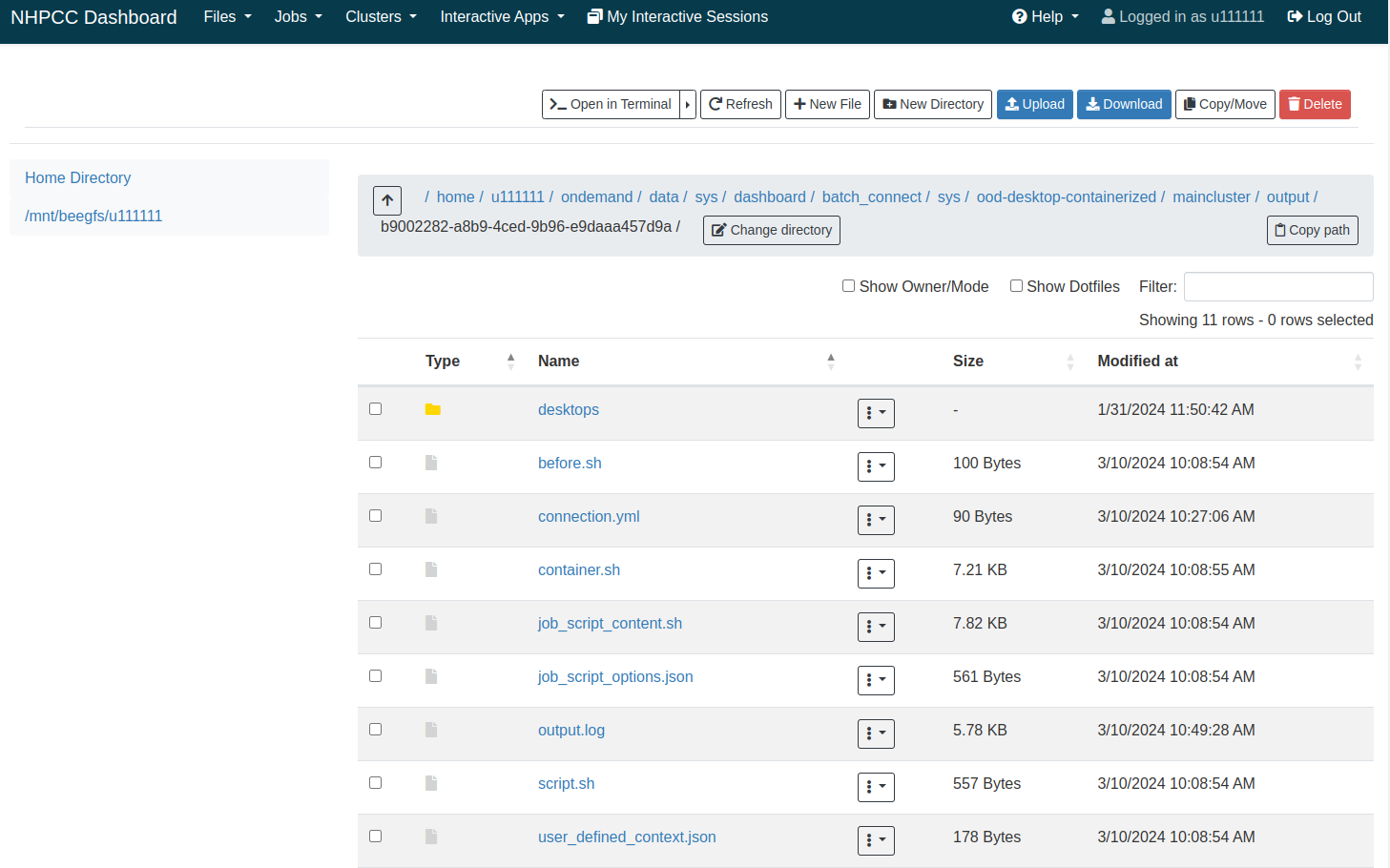Image resolution: width=1390 pixels, height=868 pixels.
Task: Refresh the file listing
Action: [x=740, y=104]
